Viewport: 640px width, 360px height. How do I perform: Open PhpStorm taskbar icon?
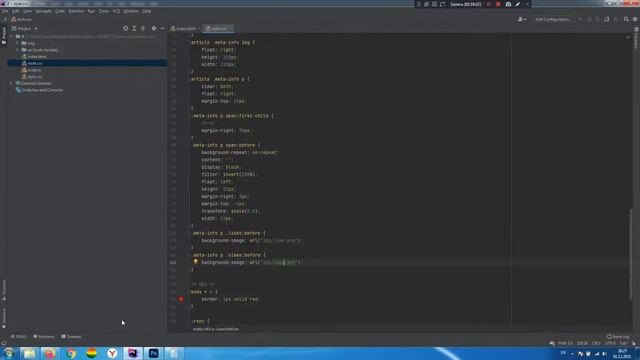(133, 353)
